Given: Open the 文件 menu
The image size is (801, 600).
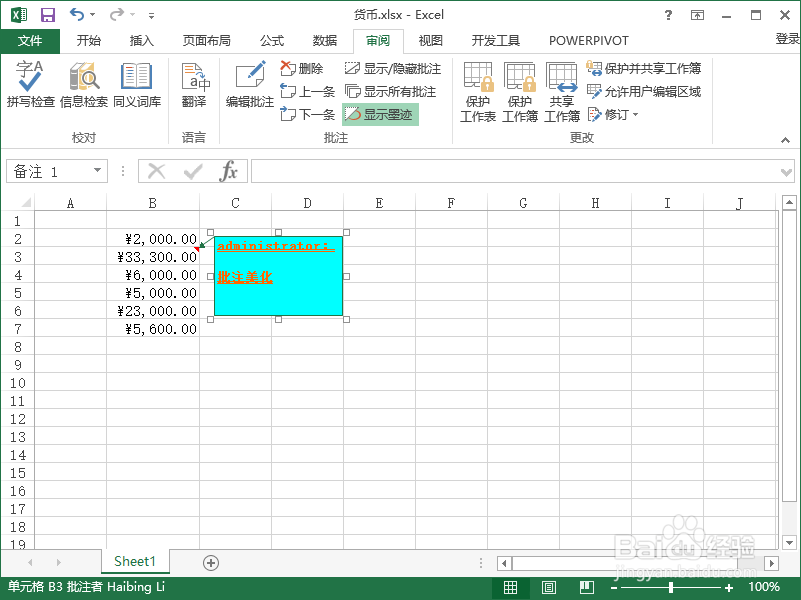Looking at the screenshot, I should pyautogui.click(x=30, y=40).
